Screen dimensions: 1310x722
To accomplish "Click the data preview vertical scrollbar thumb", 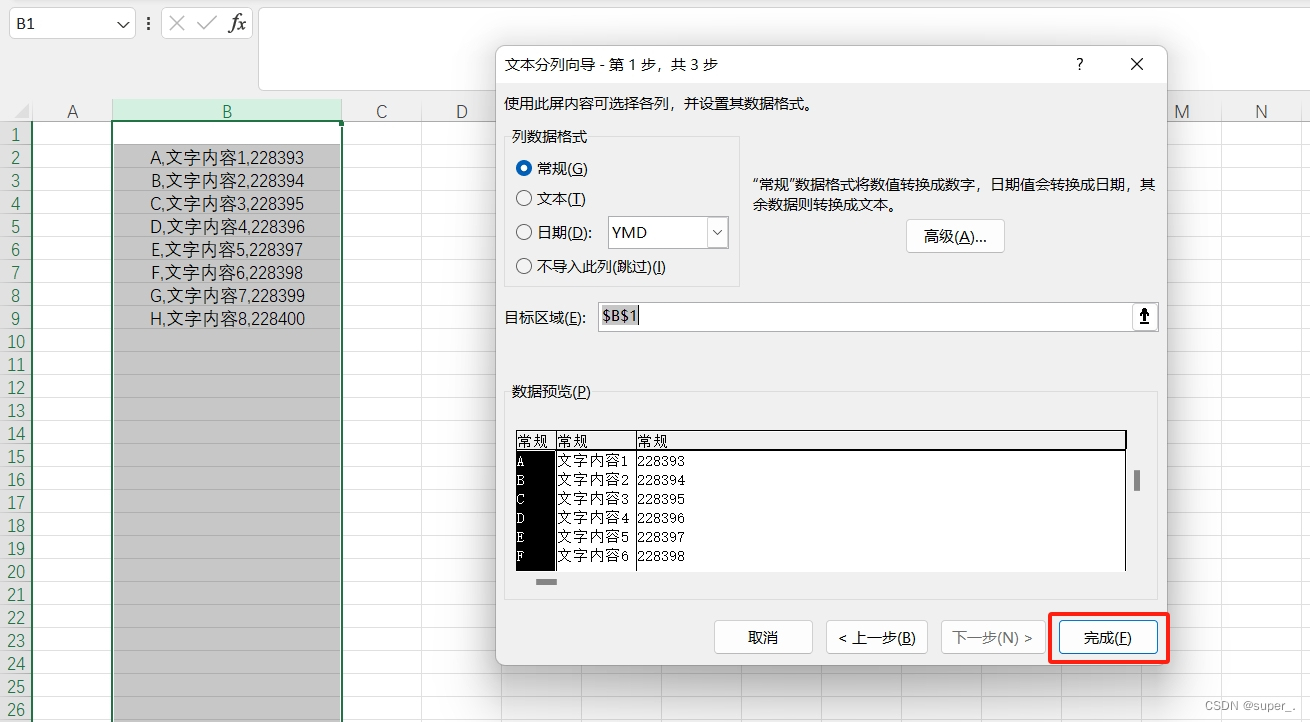I will pyautogui.click(x=1137, y=481).
